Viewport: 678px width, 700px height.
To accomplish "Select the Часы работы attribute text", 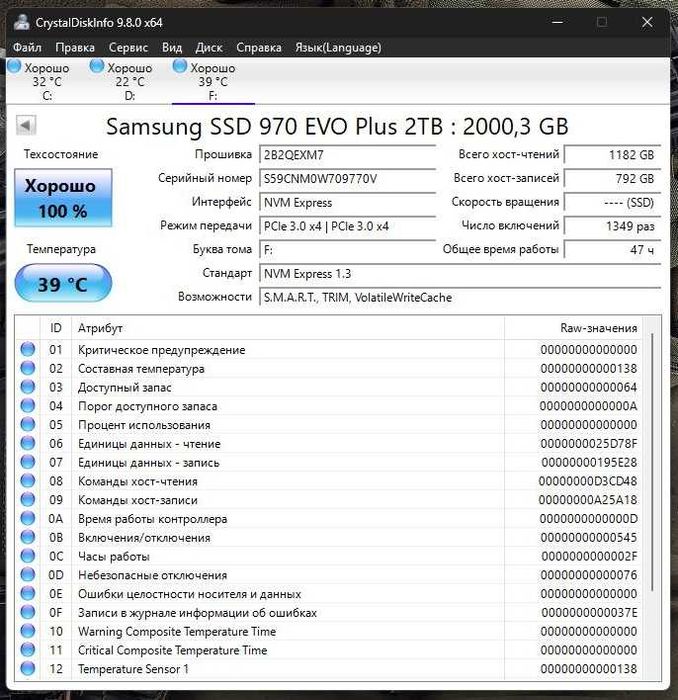I will (x=114, y=557).
